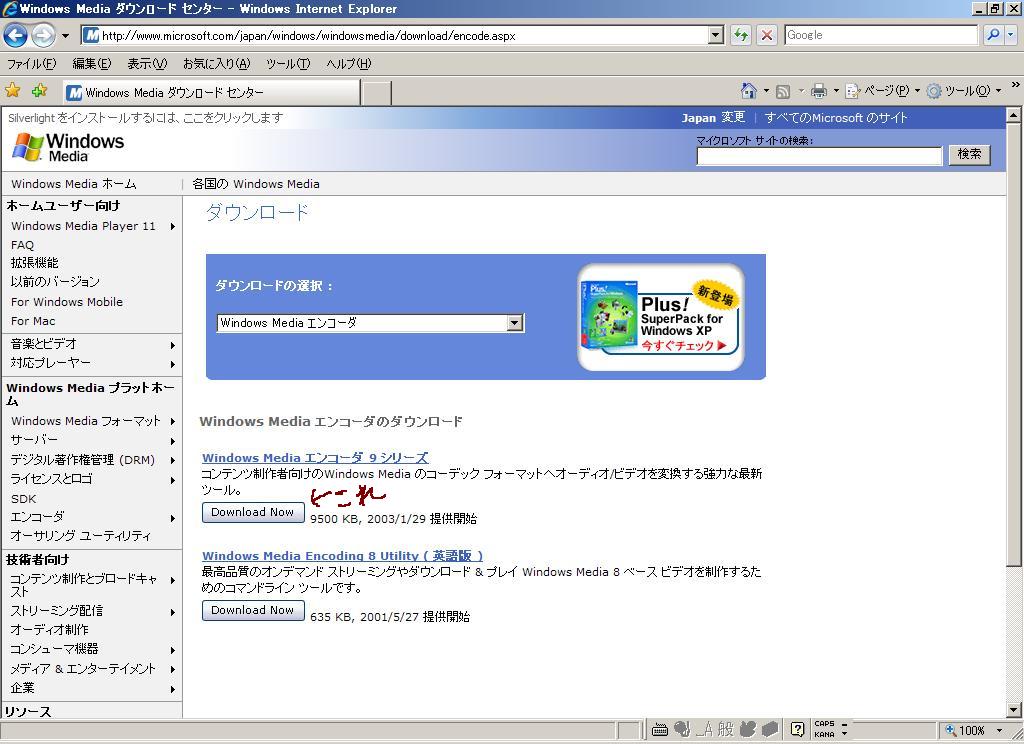Open the ヘルプ(H) menu
The width and height of the screenshot is (1024, 744).
click(348, 63)
